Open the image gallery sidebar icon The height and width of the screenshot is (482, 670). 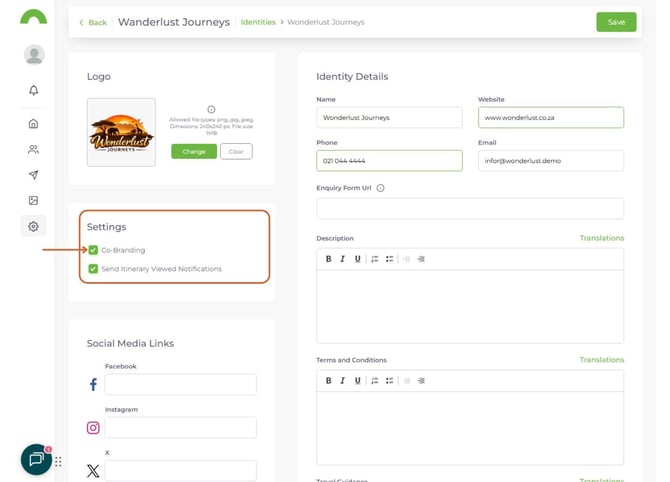(x=33, y=200)
